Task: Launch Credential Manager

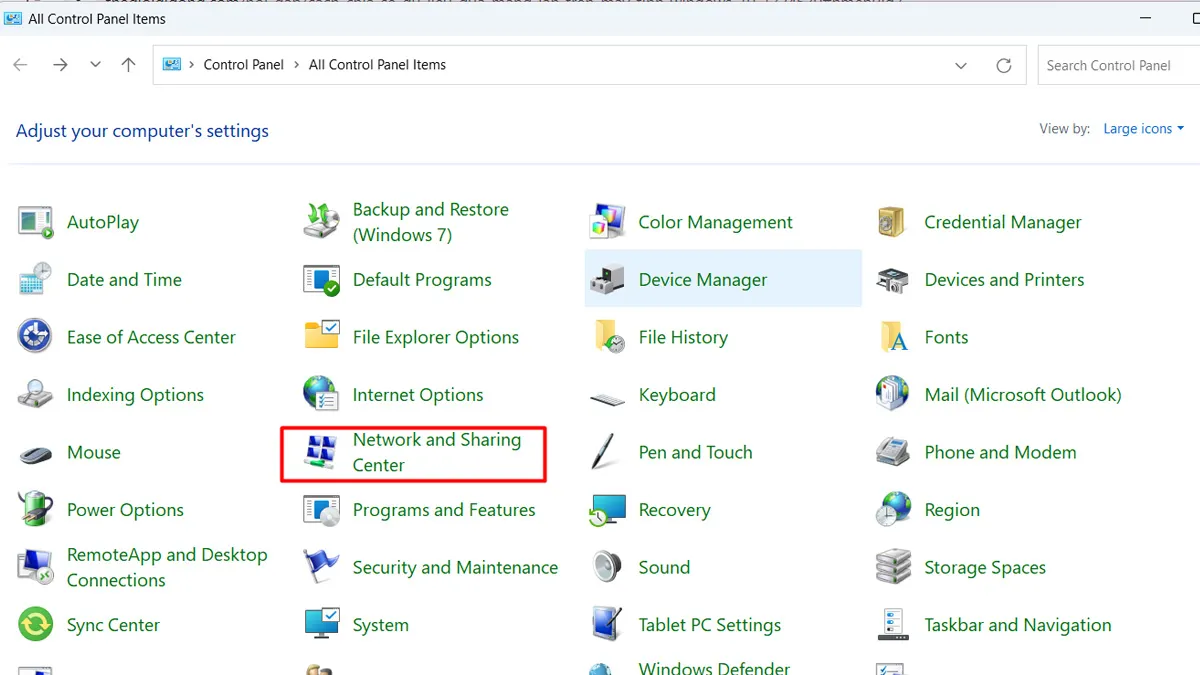Action: pyautogui.click(x=1003, y=222)
